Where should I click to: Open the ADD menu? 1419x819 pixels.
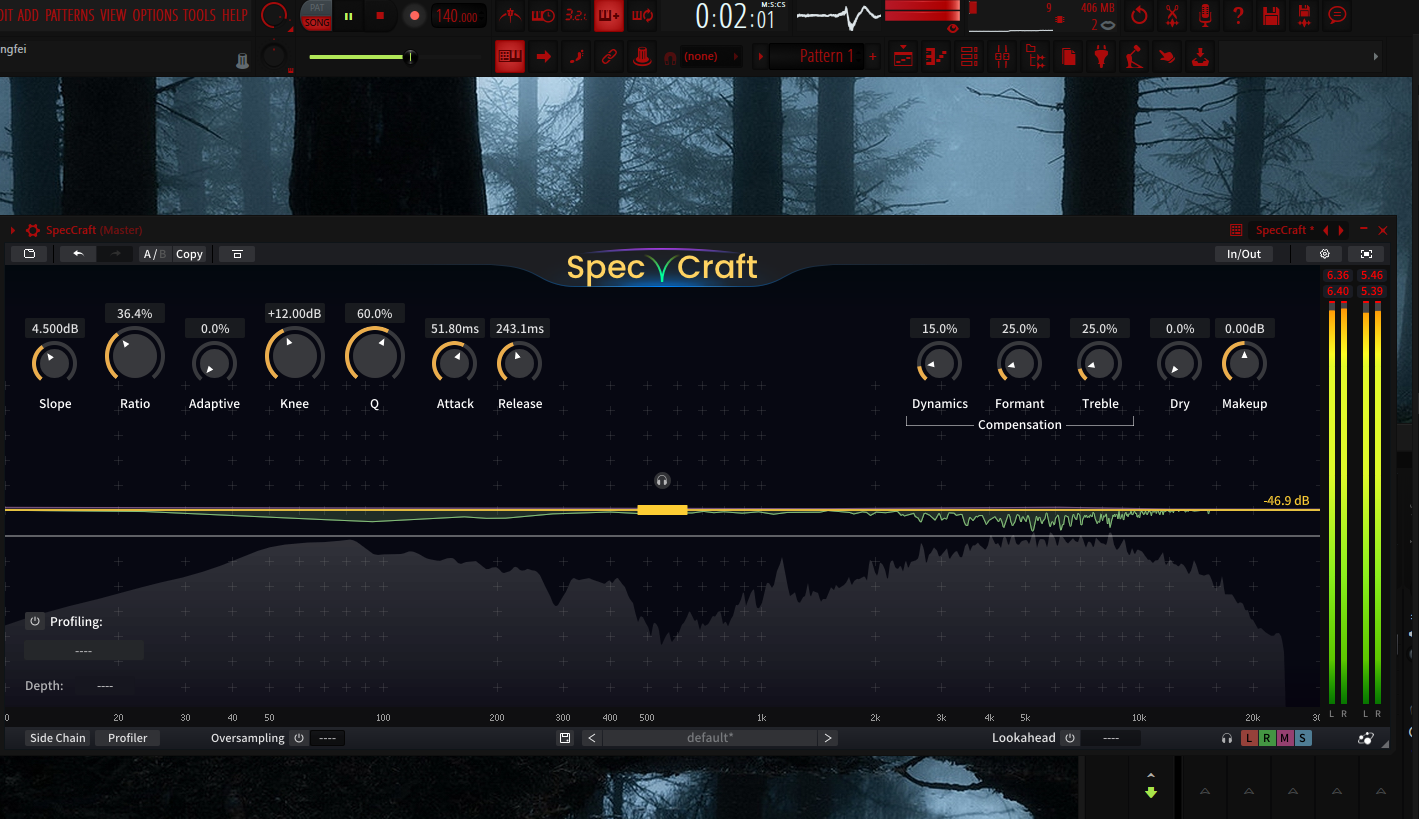pos(28,15)
